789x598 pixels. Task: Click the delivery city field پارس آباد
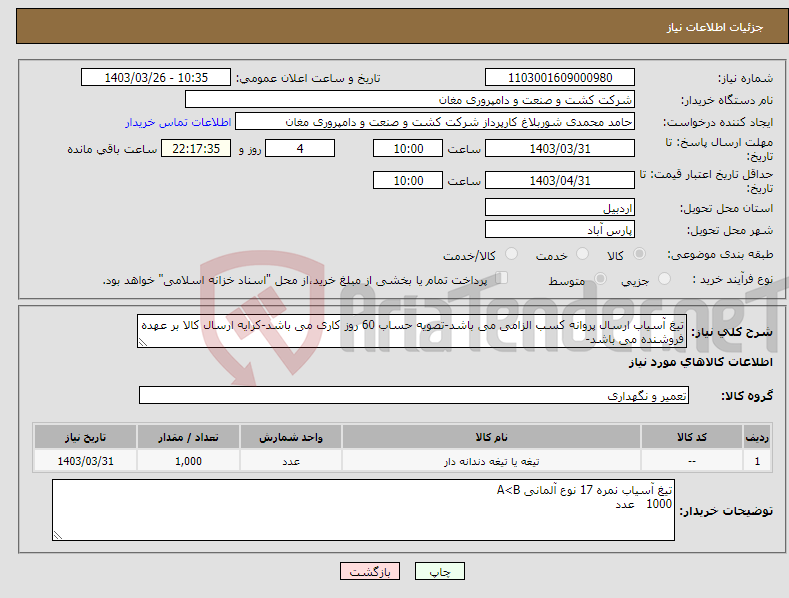coord(560,230)
